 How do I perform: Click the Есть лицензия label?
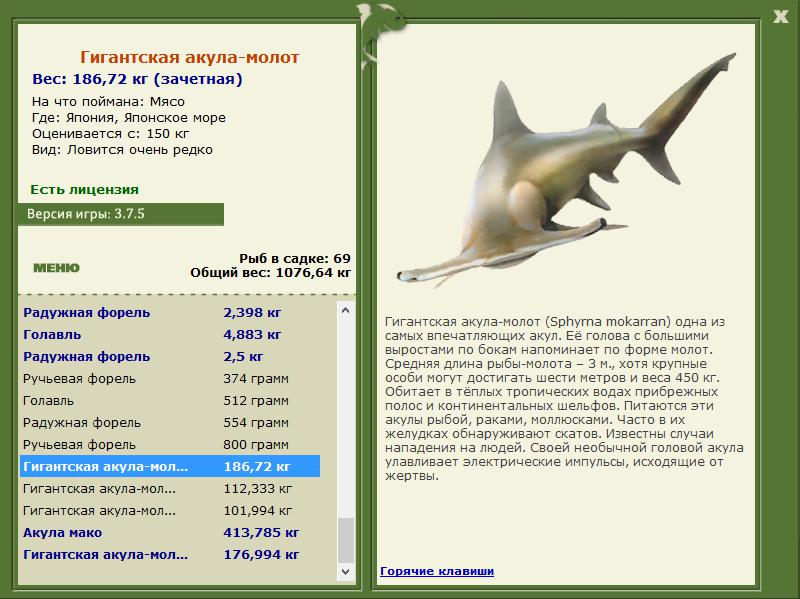(84, 189)
